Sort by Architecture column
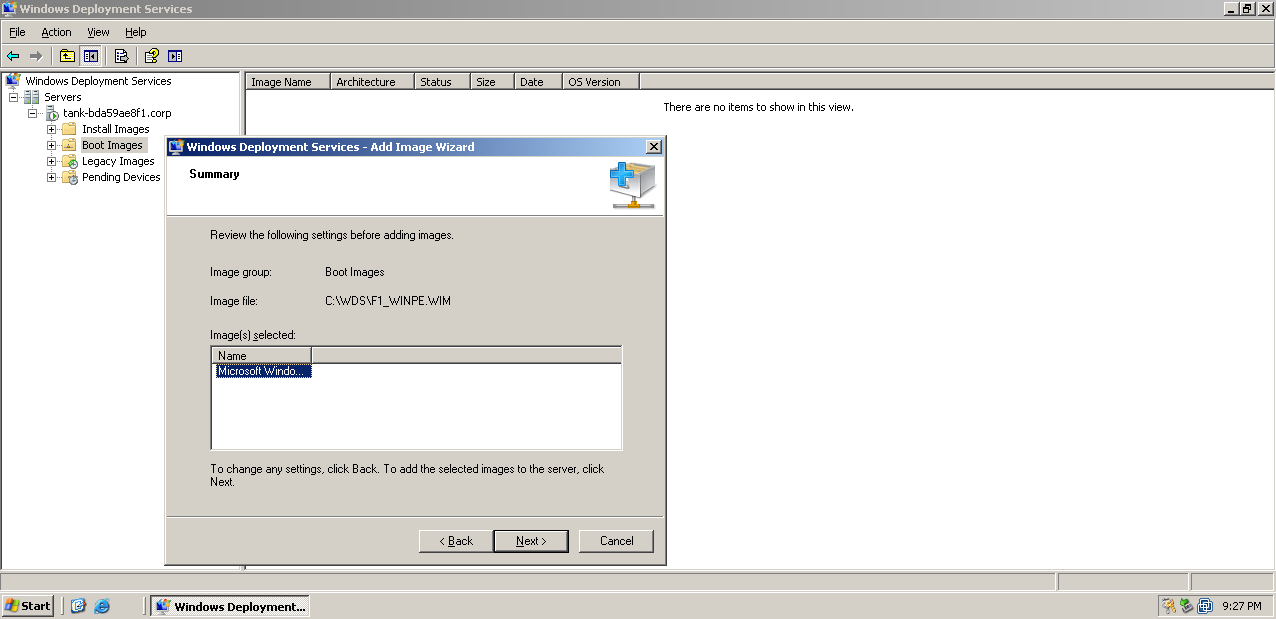 pyautogui.click(x=372, y=82)
